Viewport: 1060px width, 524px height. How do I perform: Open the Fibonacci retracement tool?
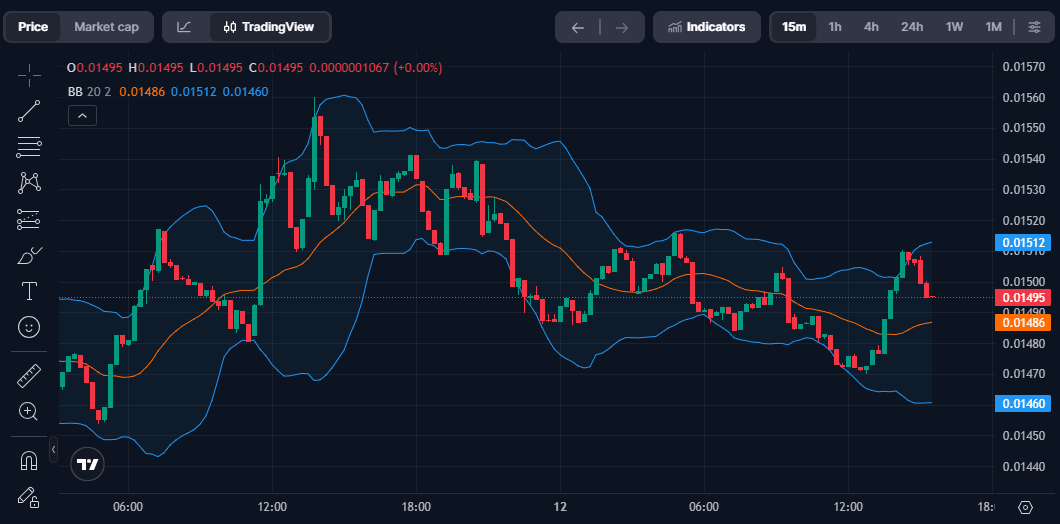(x=29, y=147)
